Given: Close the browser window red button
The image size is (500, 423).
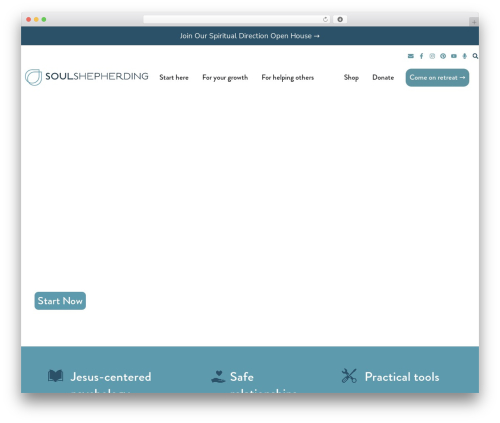Looking at the screenshot, I should point(29,19).
